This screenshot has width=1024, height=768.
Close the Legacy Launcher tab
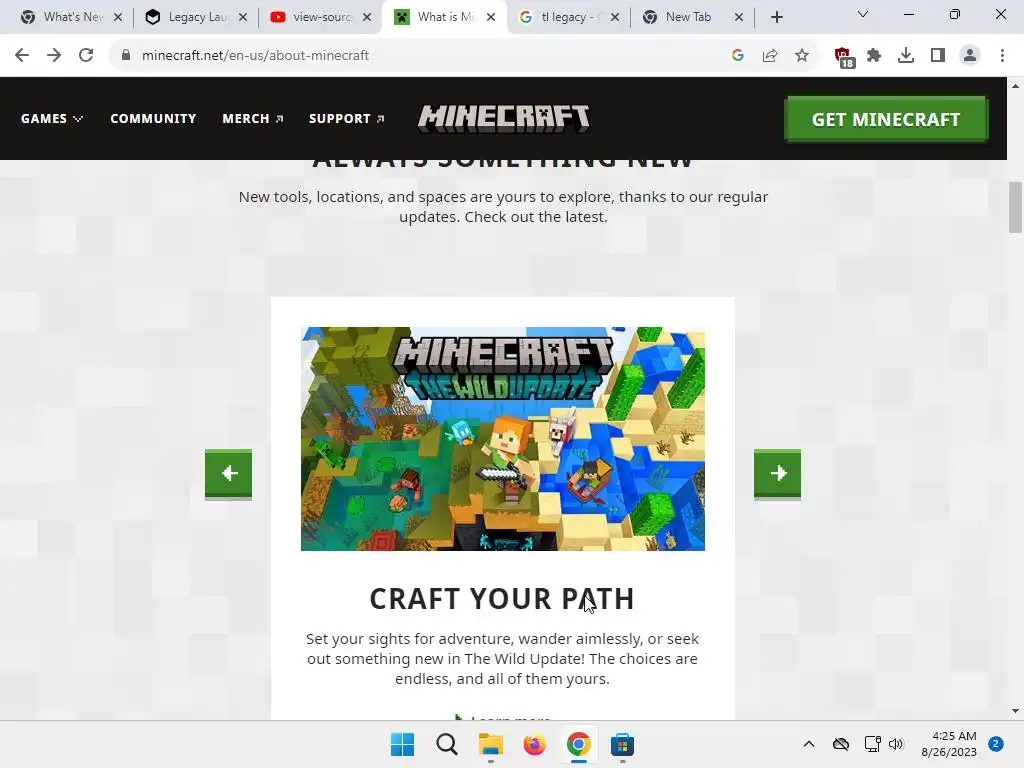click(x=243, y=17)
